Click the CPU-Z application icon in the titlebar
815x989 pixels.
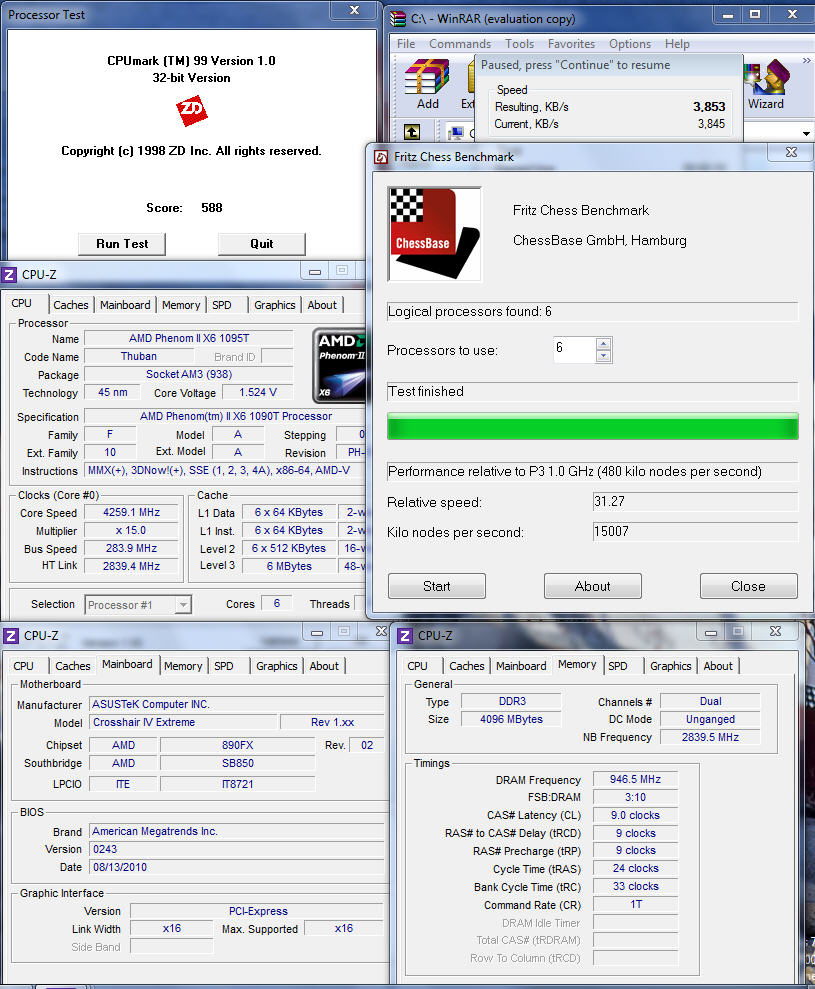coord(9,273)
